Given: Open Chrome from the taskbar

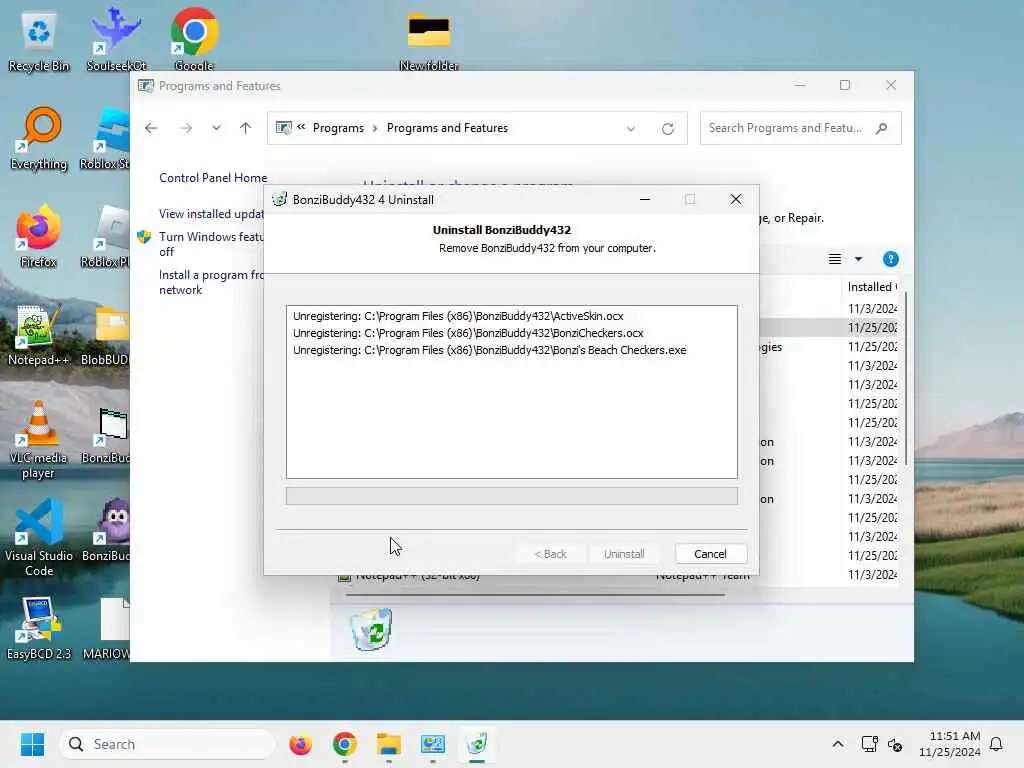Looking at the screenshot, I should [x=345, y=744].
